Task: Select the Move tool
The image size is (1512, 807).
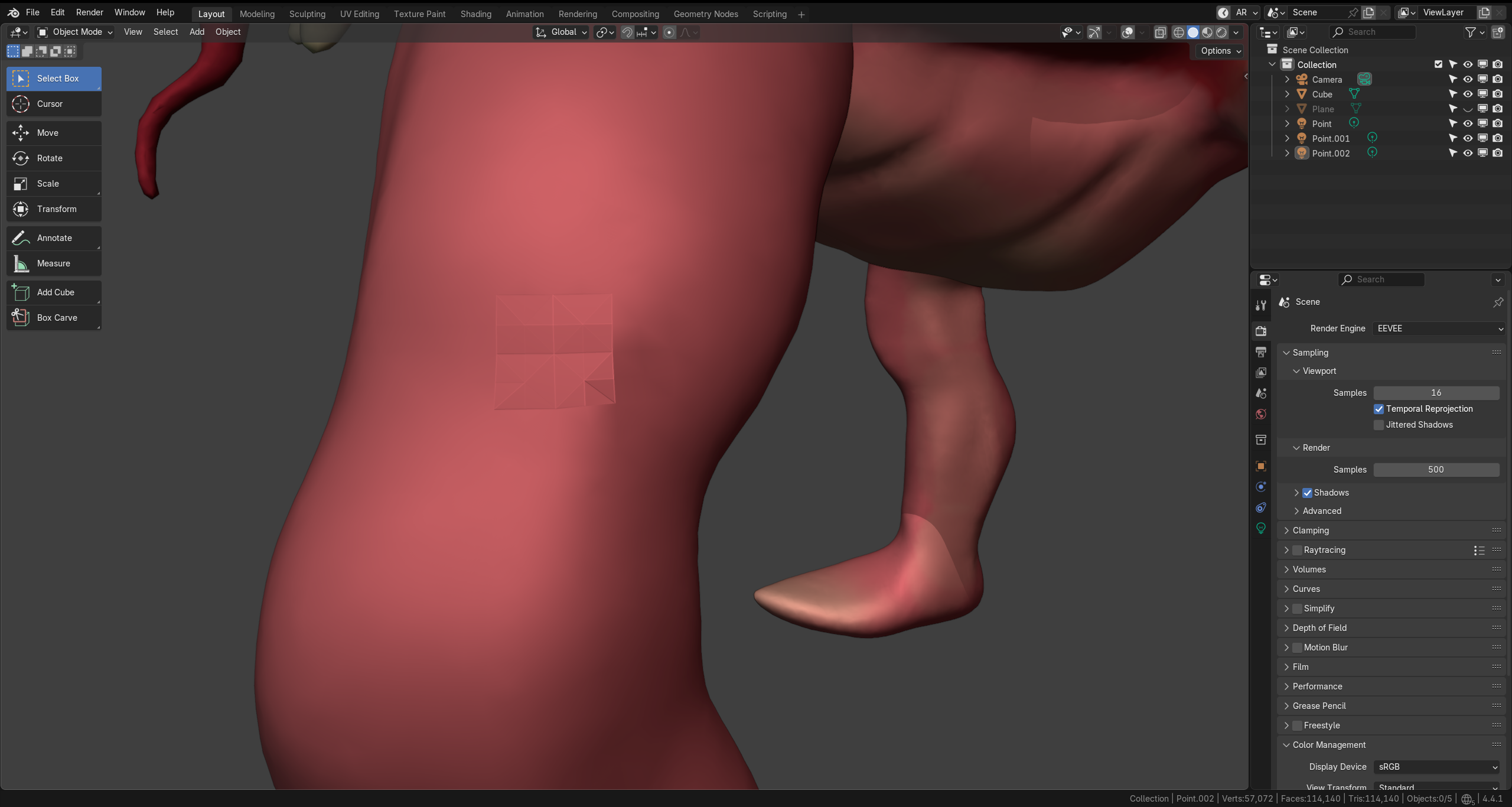Action: [x=54, y=133]
